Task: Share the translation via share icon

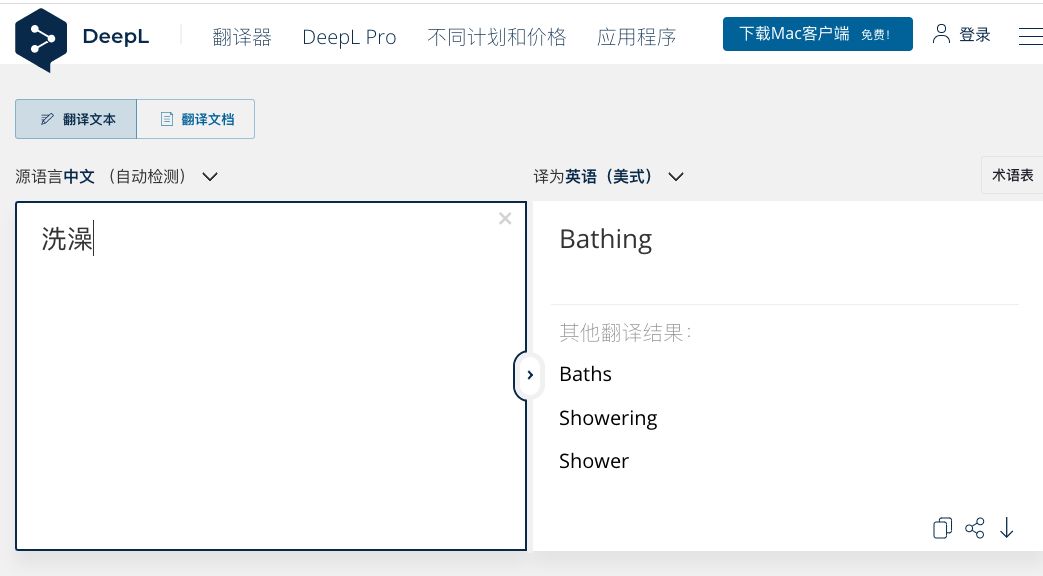Action: (x=975, y=528)
